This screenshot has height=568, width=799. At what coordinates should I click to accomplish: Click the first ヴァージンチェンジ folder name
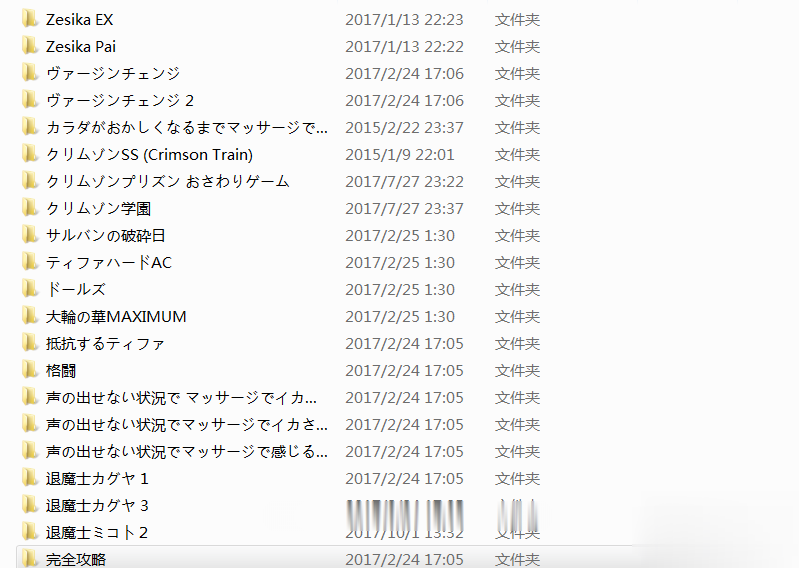pos(113,73)
